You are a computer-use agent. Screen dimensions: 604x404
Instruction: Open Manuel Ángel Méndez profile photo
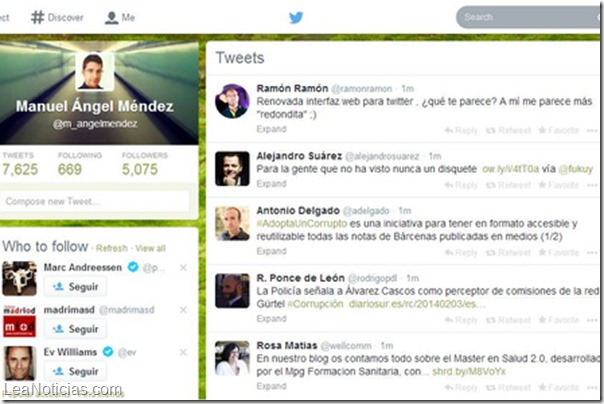[94, 72]
